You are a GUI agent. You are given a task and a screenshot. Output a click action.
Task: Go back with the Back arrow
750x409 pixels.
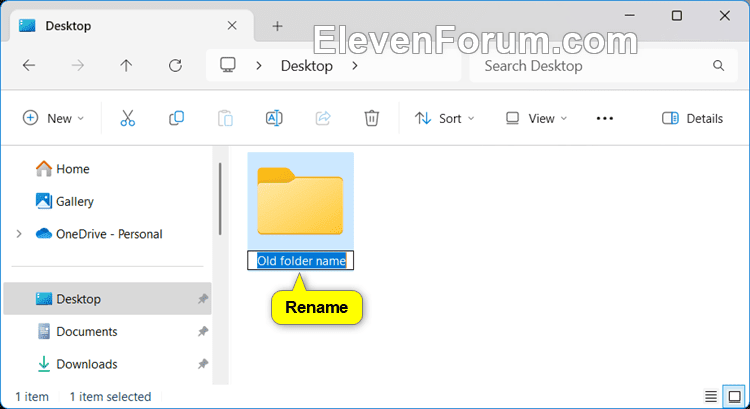coord(29,66)
